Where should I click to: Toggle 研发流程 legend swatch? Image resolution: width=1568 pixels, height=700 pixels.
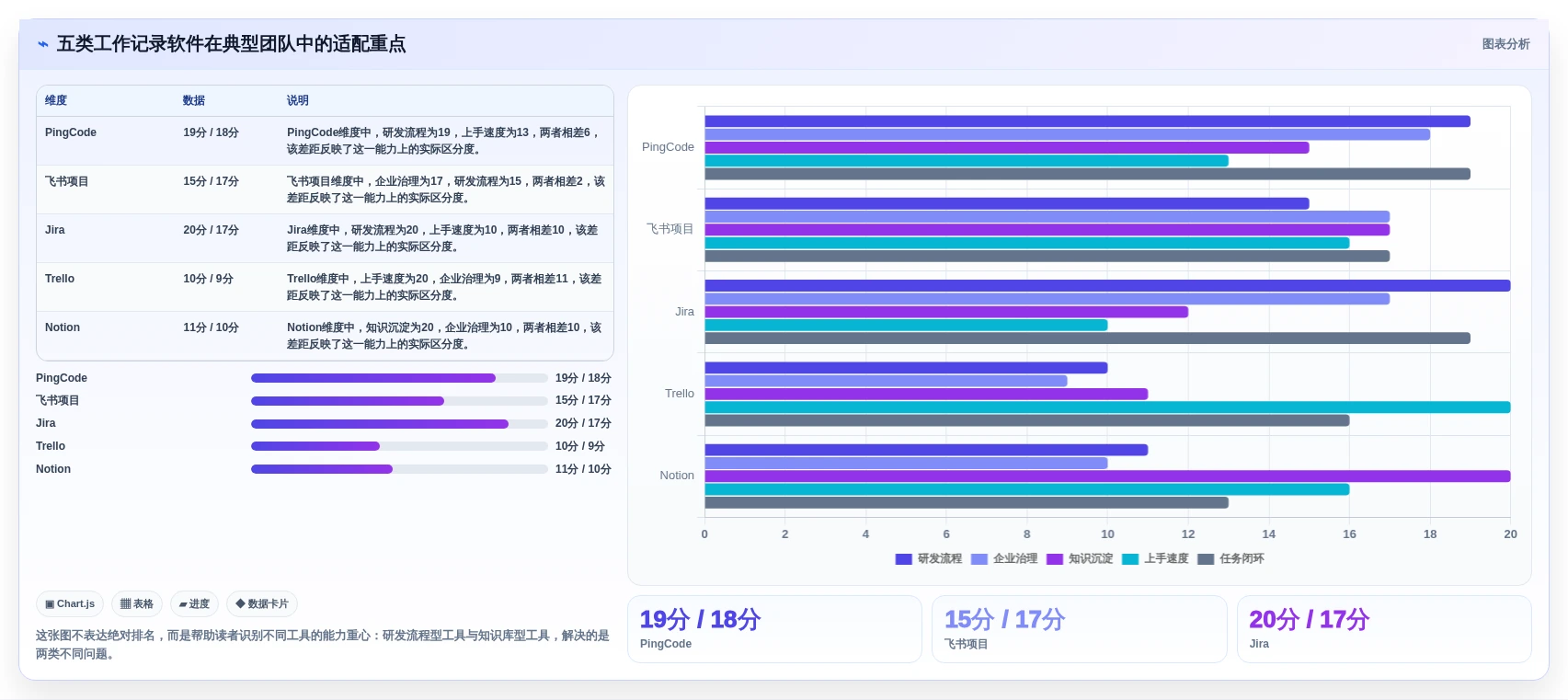pos(903,559)
